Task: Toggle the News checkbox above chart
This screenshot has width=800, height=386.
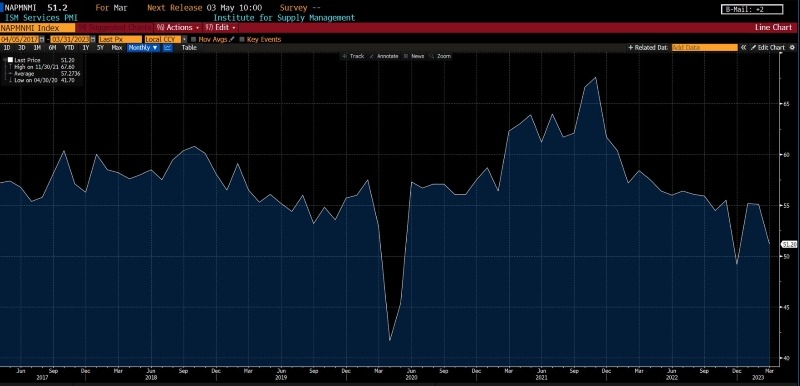Action: 406,56
